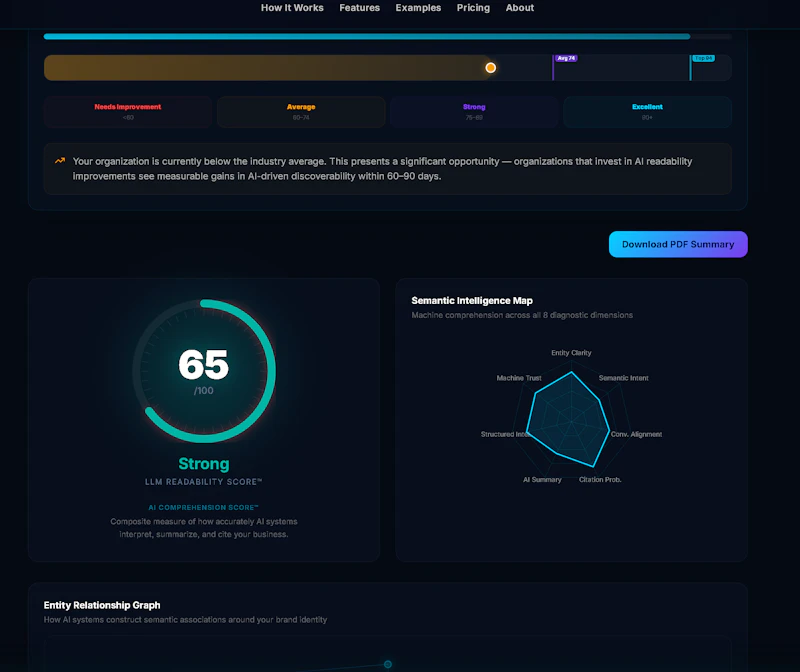Click the /100 label under the score
The width and height of the screenshot is (800, 672).
point(204,391)
